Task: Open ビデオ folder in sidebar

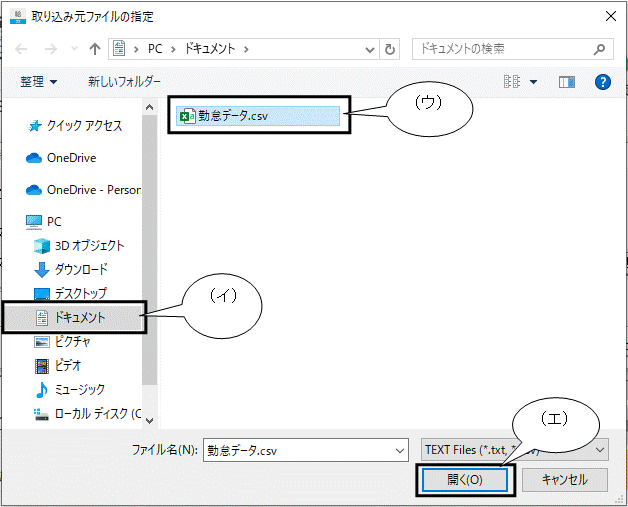Action: [58, 366]
